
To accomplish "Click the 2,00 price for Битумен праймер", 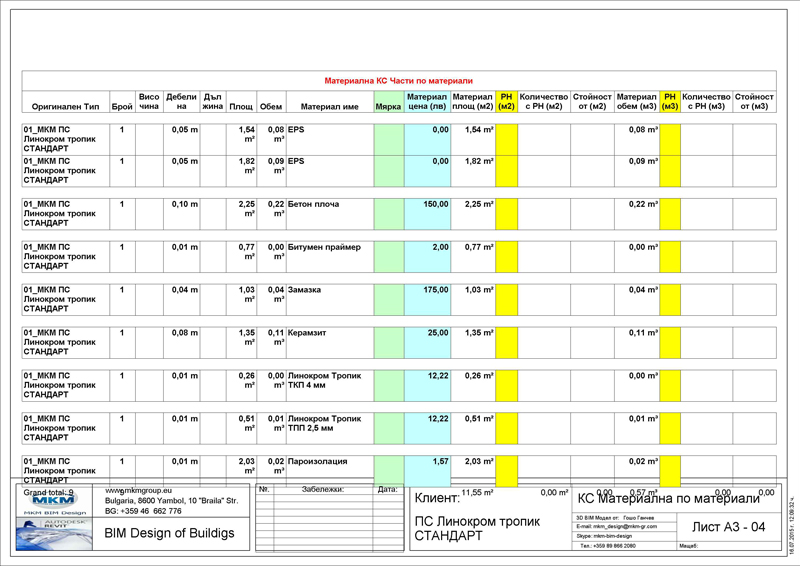I will click(x=440, y=247).
